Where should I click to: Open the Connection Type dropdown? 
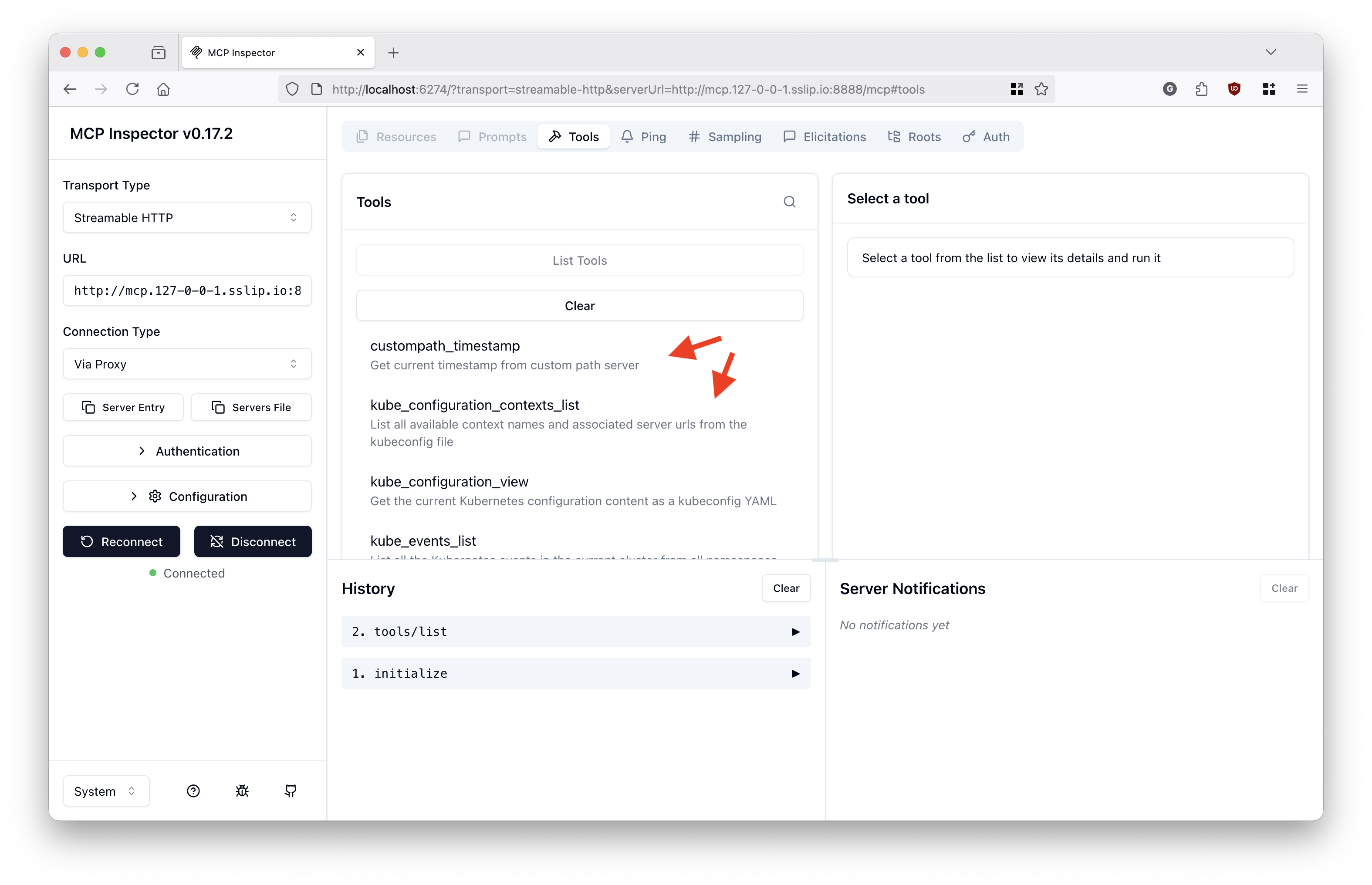(187, 364)
